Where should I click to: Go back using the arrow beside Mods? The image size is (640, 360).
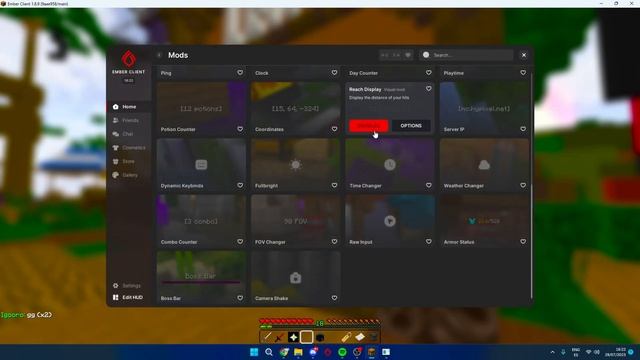[x=160, y=55]
